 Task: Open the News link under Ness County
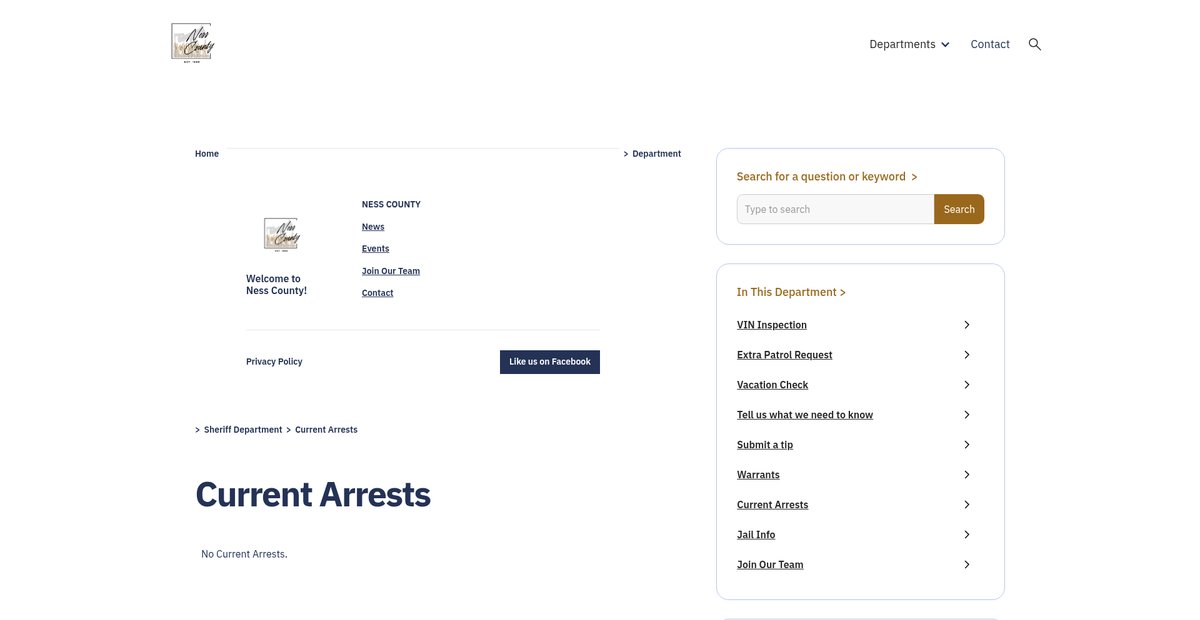(373, 227)
